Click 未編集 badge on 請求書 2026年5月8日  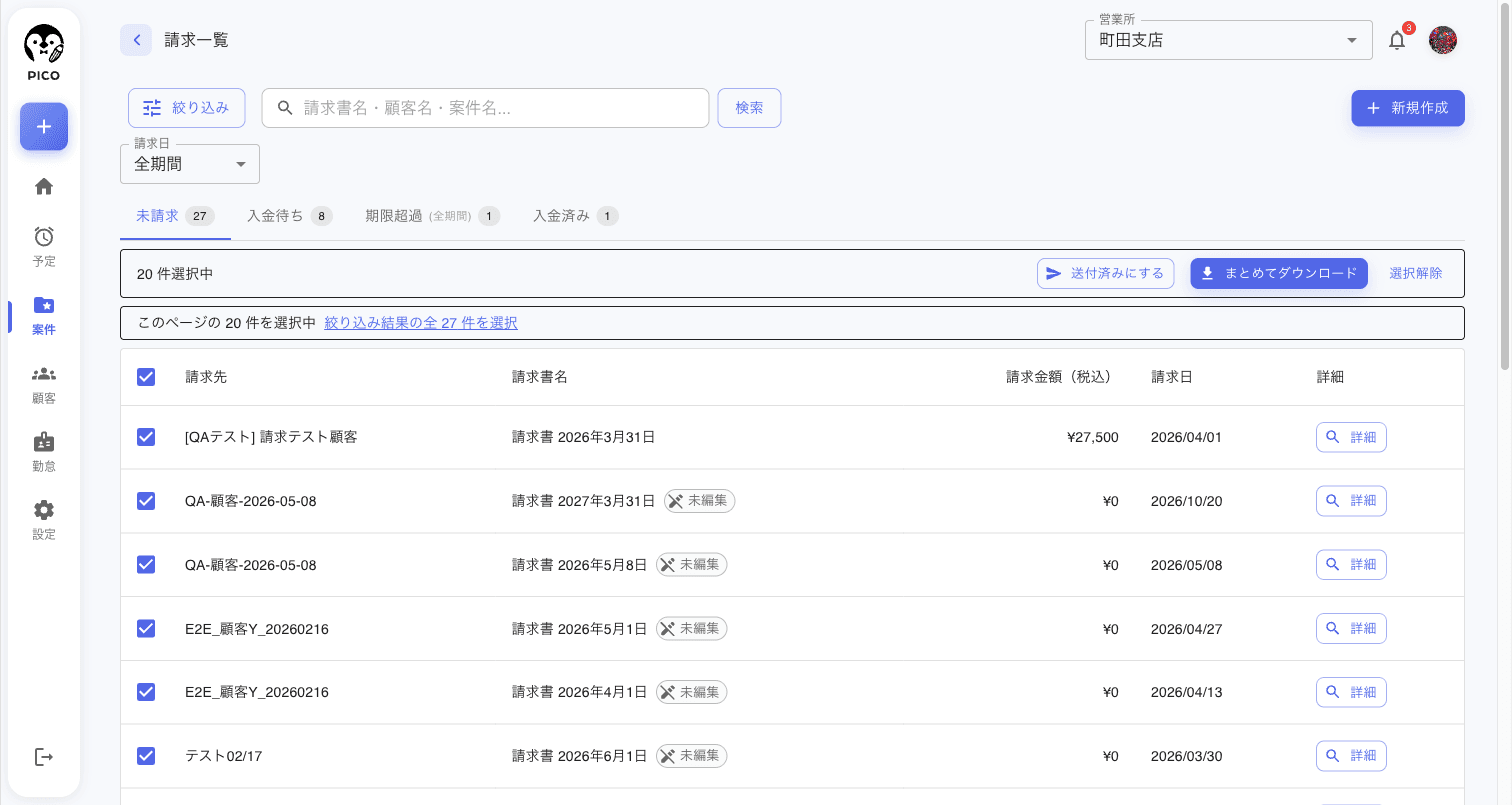pyautogui.click(x=692, y=565)
